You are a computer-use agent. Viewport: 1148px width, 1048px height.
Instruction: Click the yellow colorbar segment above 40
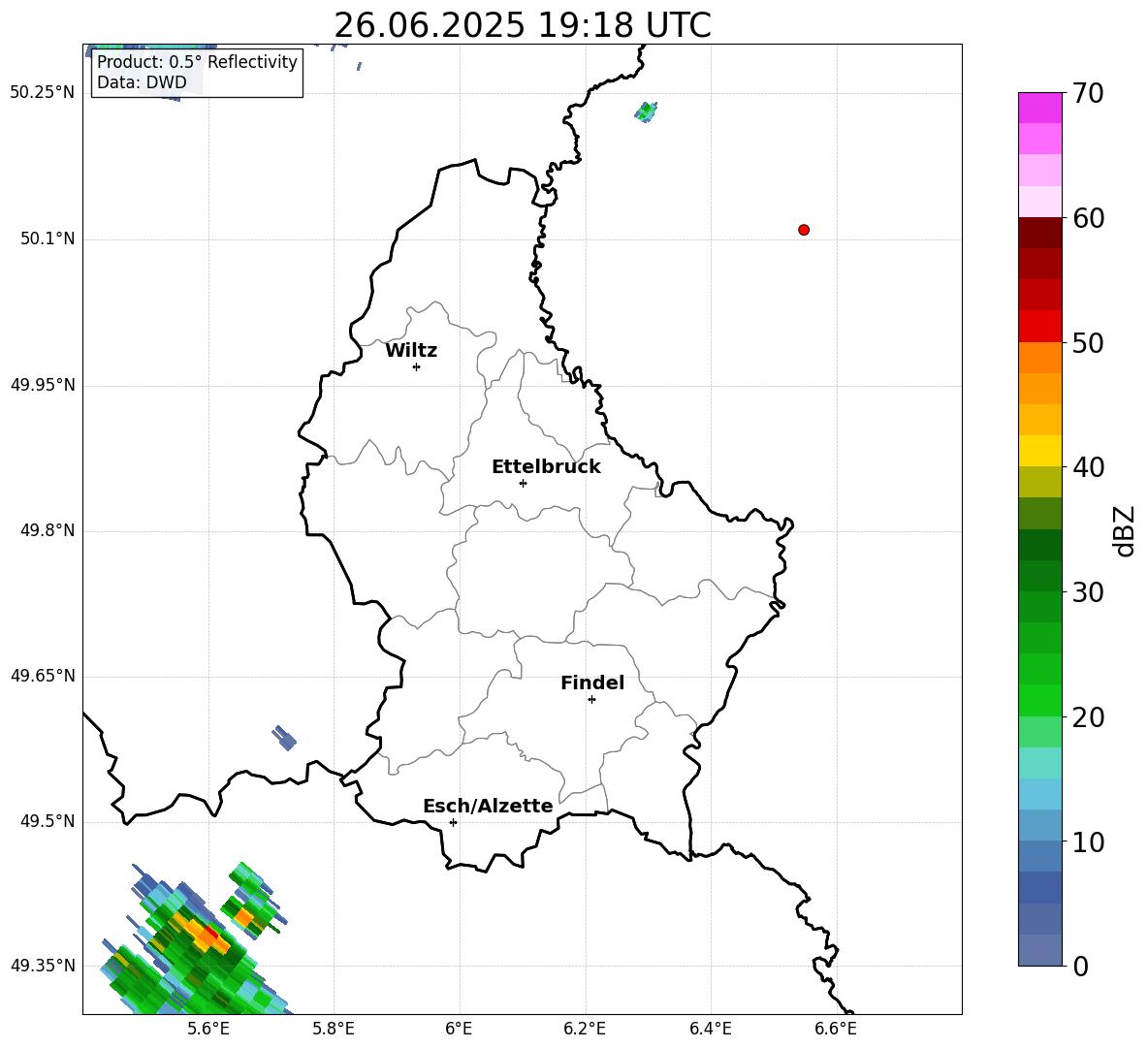(x=1039, y=451)
